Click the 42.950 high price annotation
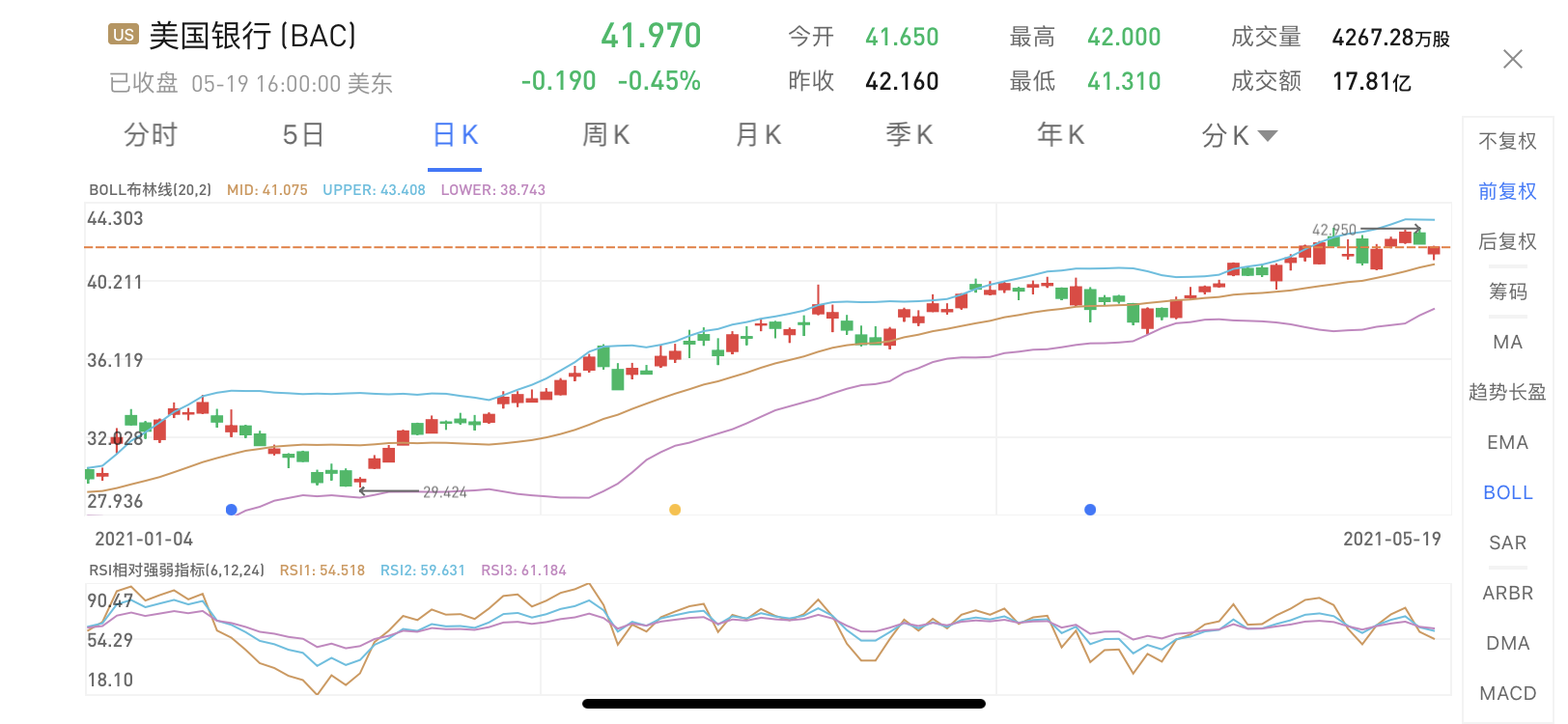 (x=1333, y=230)
